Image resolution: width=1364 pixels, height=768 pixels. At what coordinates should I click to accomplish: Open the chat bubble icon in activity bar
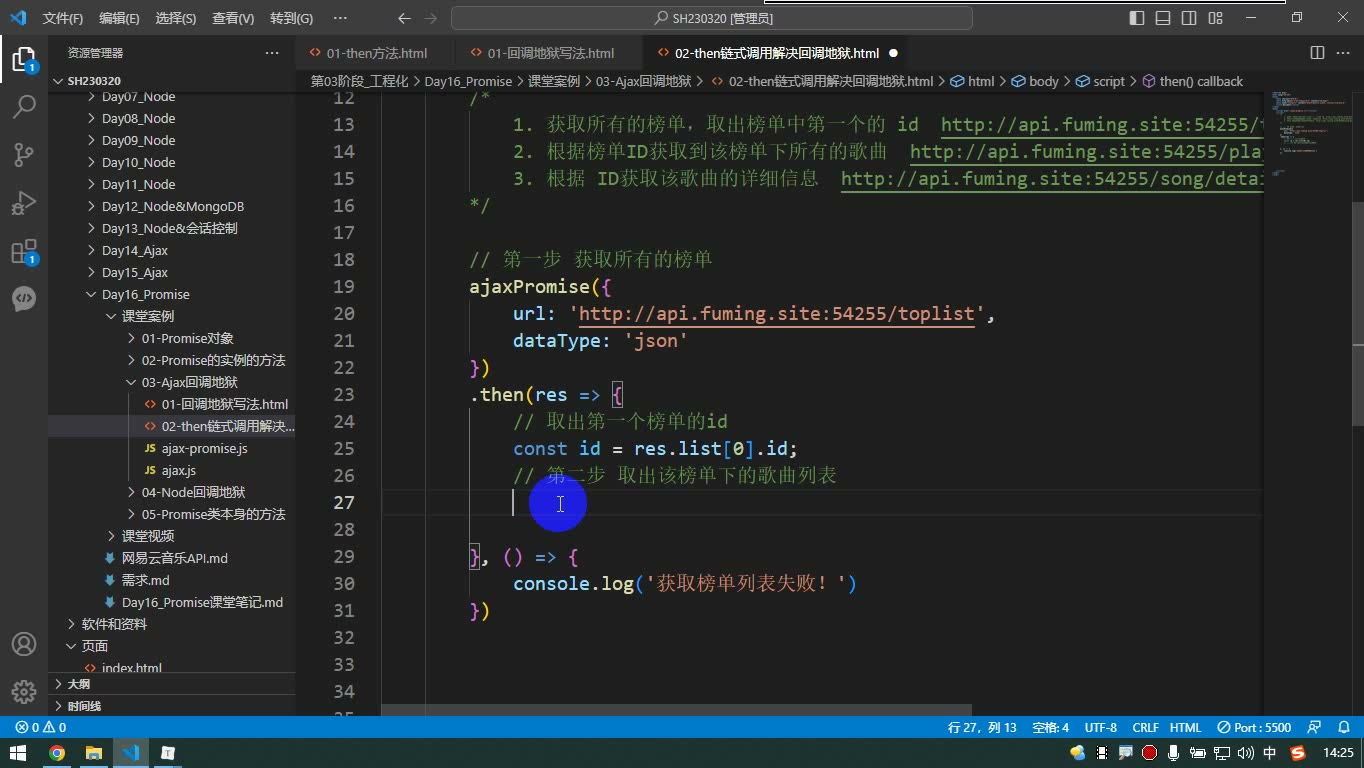point(24,298)
